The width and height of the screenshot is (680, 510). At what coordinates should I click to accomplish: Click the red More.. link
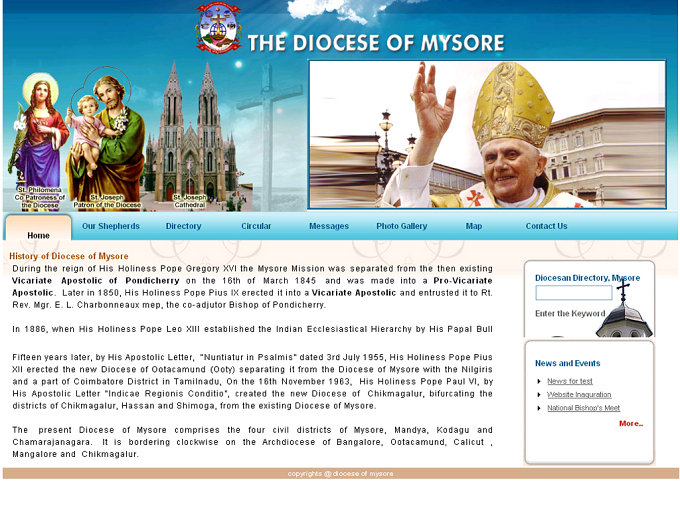pyautogui.click(x=631, y=424)
